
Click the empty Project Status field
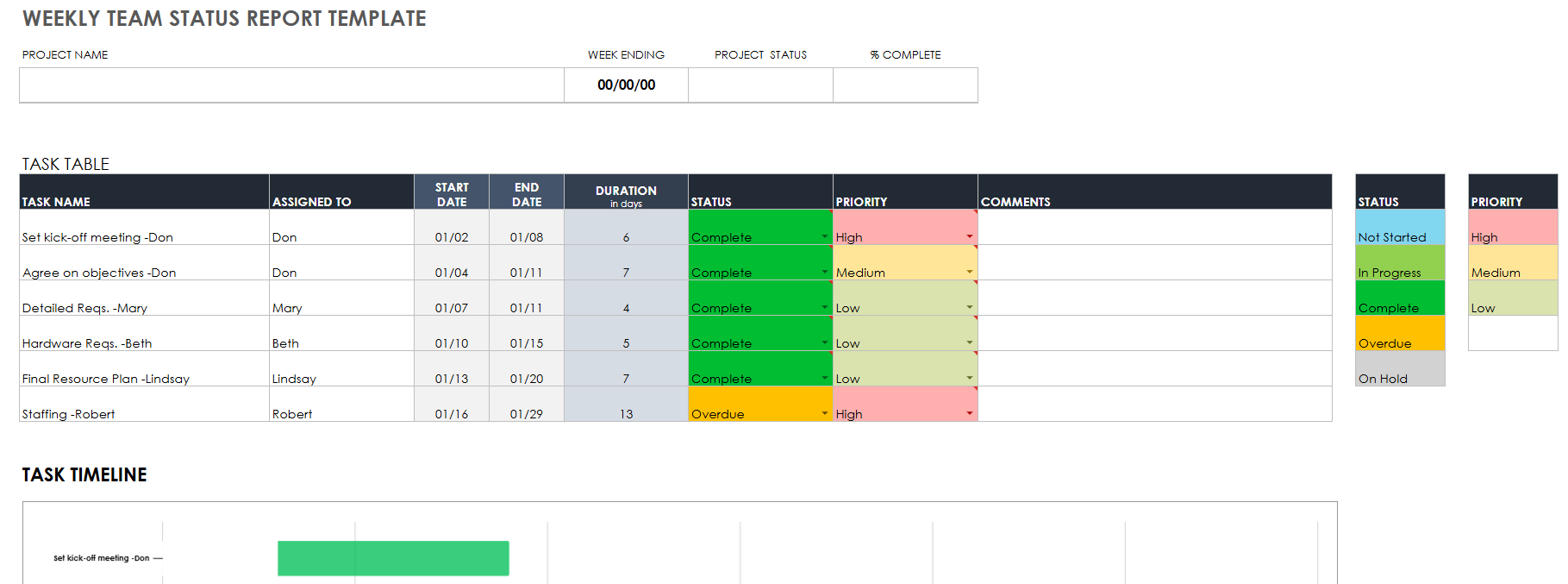click(x=760, y=85)
